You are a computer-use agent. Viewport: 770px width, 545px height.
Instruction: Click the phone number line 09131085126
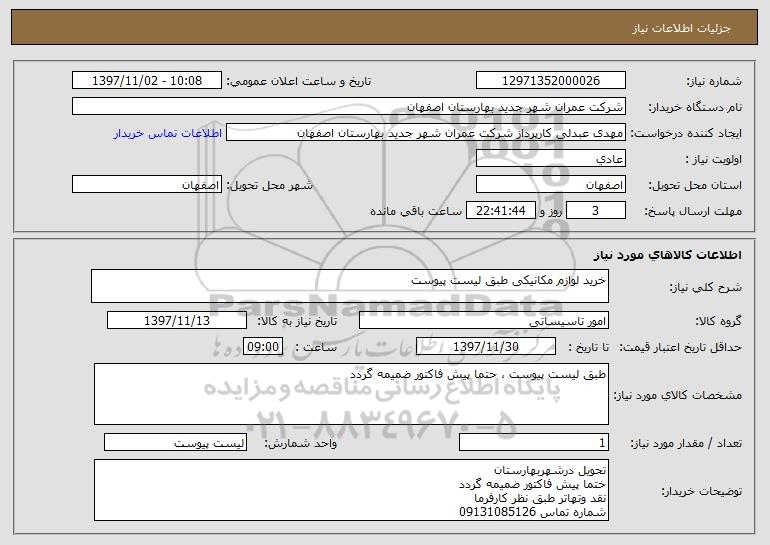tap(533, 513)
